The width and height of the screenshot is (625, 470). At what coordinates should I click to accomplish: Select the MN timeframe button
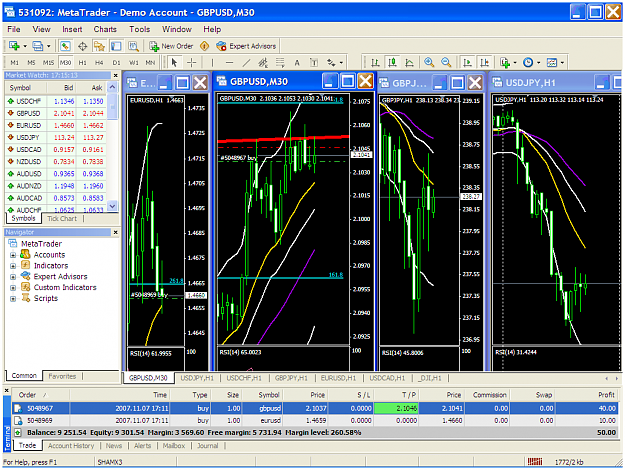coord(150,63)
